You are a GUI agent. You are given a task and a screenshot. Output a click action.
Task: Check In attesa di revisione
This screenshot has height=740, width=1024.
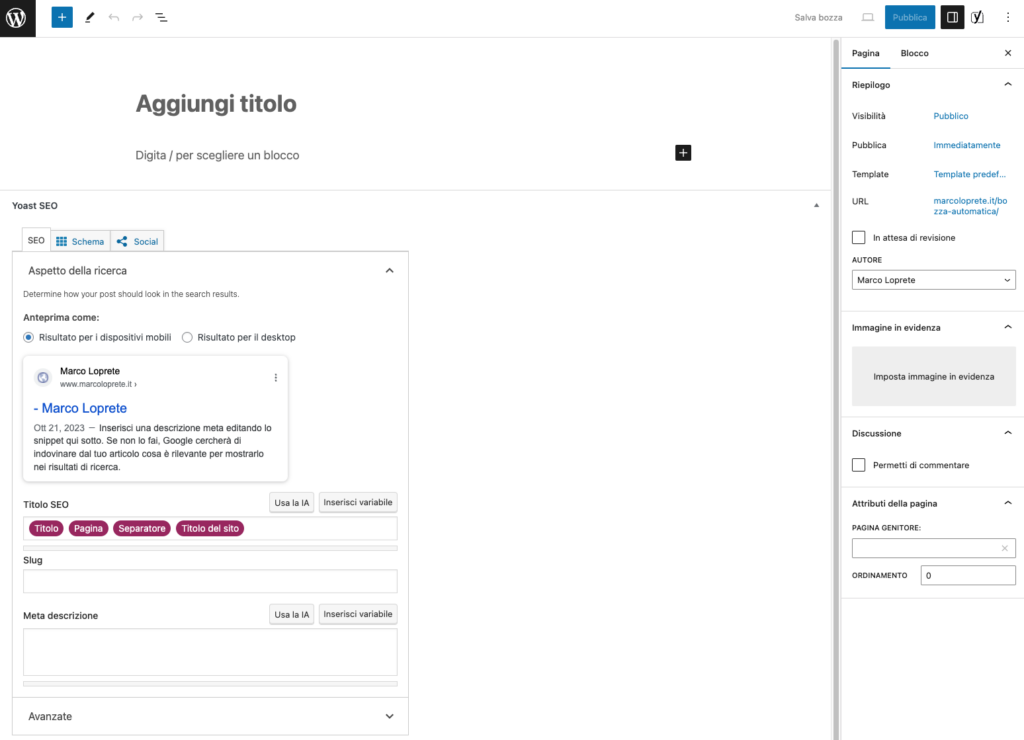coord(859,237)
